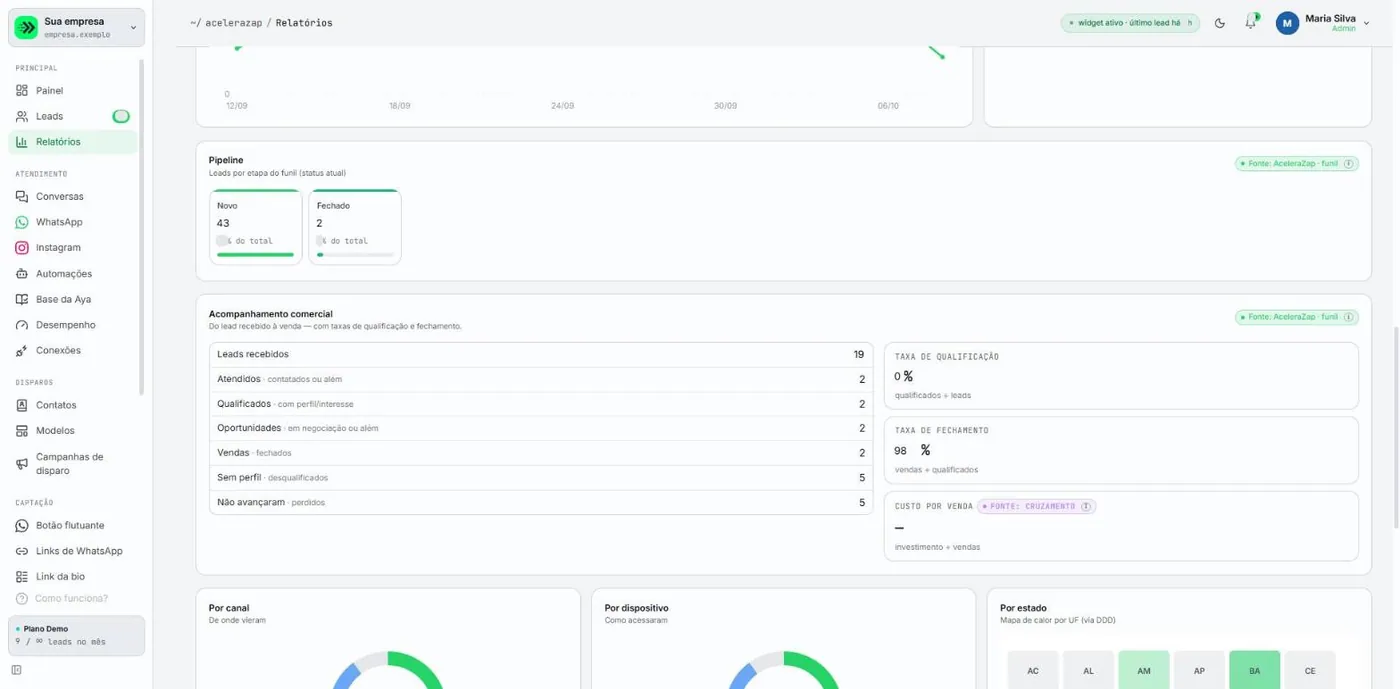
Task: Collapse the sidebar with the panel icon
Action: (17, 670)
